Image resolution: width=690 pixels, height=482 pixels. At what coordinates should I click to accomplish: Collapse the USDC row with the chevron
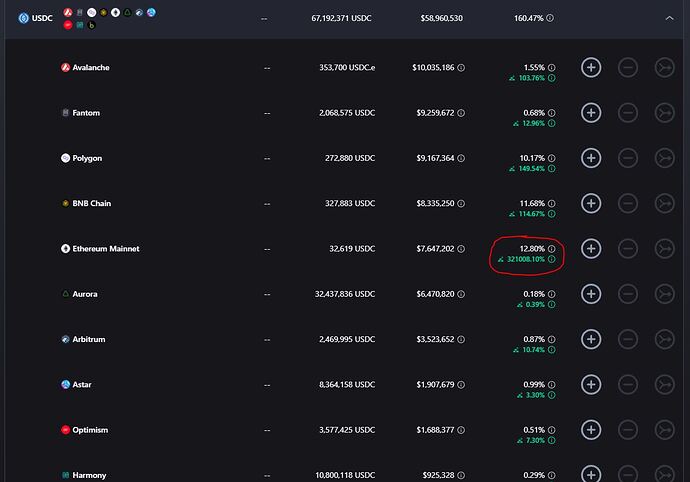tap(669, 18)
